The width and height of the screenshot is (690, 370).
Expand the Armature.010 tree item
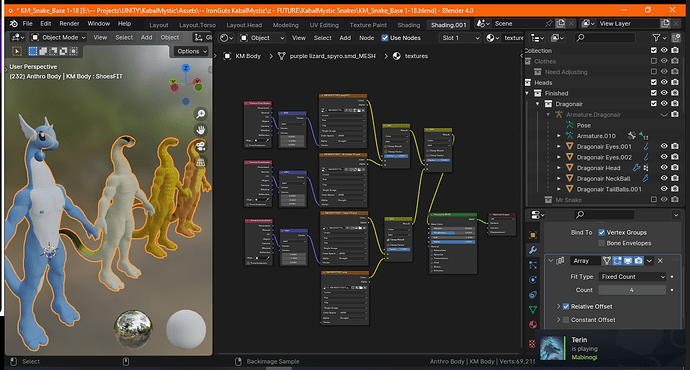(x=559, y=136)
